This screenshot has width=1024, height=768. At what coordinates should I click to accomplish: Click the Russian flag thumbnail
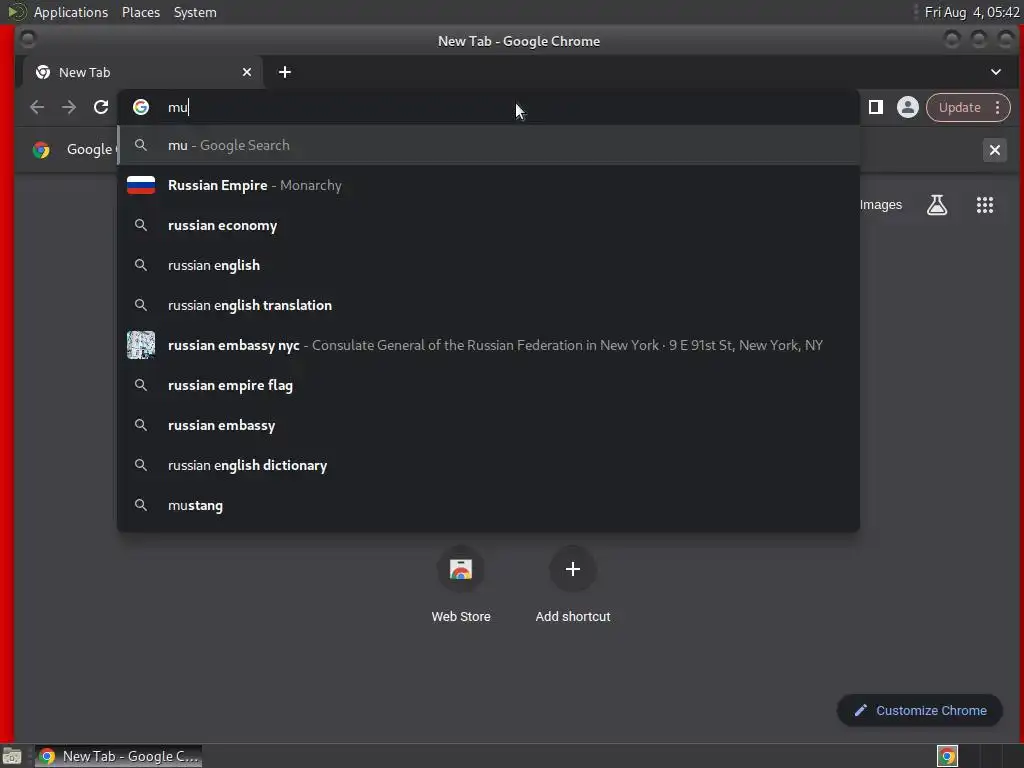point(141,185)
